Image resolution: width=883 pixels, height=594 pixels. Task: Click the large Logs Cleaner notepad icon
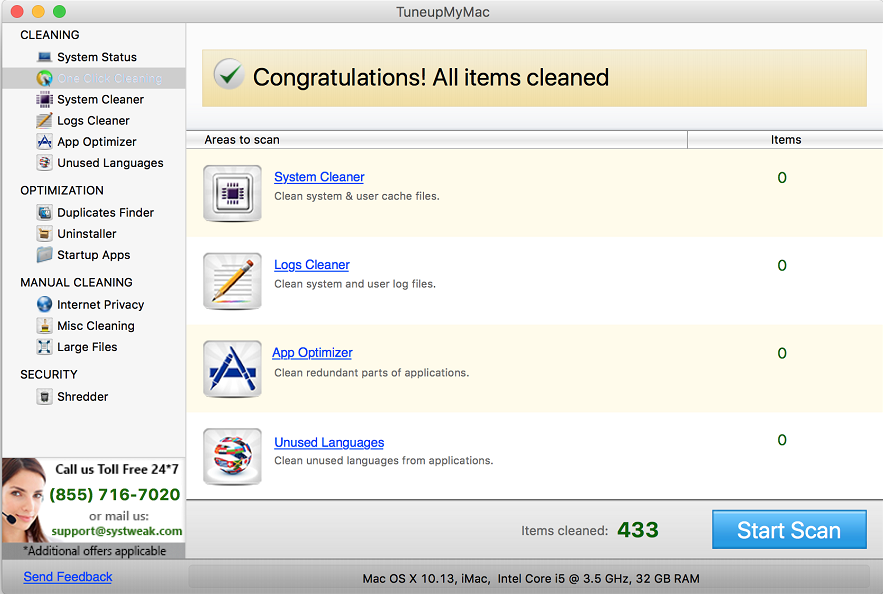pyautogui.click(x=232, y=281)
